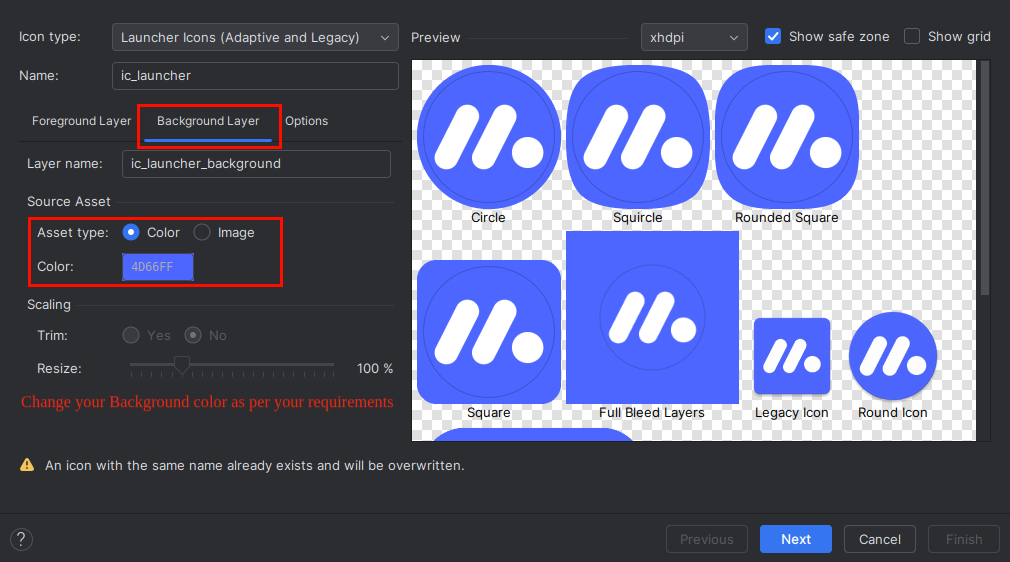Select the Image asset type radio button
The height and width of the screenshot is (562, 1010).
coord(202,233)
